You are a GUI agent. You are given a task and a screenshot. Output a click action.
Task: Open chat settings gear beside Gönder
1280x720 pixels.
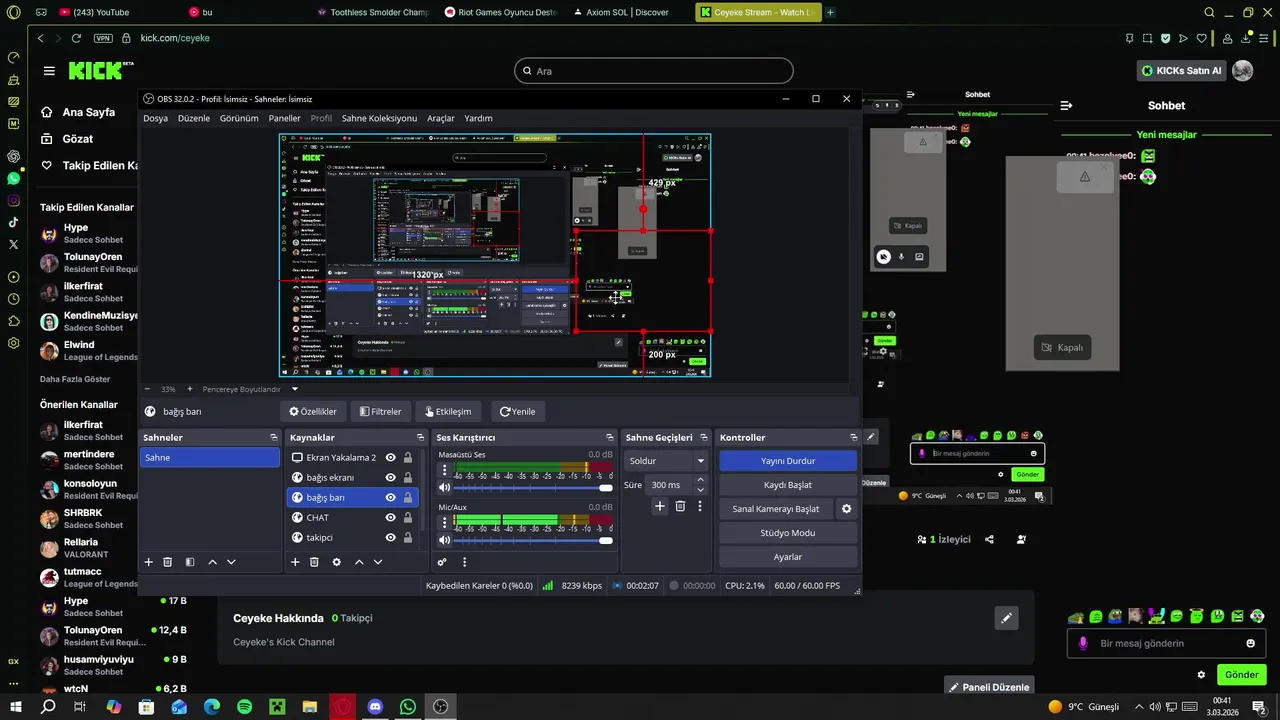(x=1201, y=675)
